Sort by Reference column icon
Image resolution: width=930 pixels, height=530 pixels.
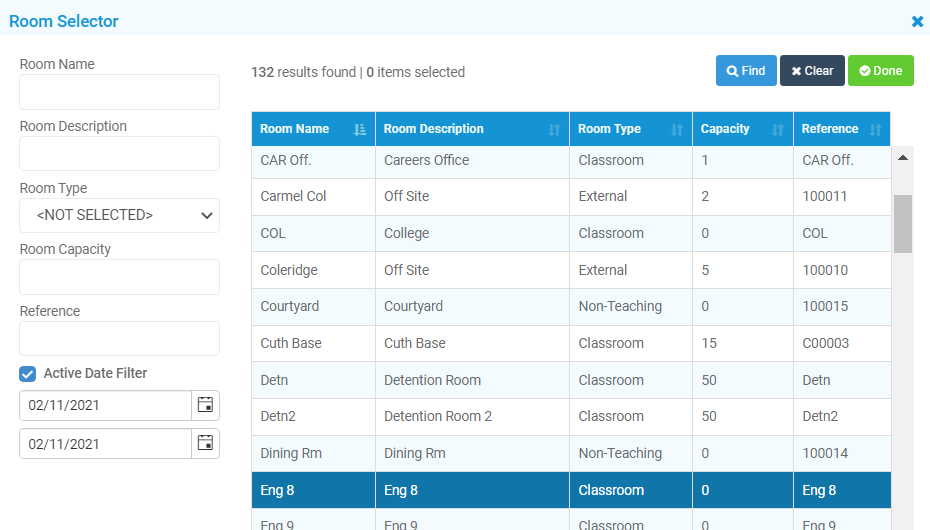click(x=875, y=129)
